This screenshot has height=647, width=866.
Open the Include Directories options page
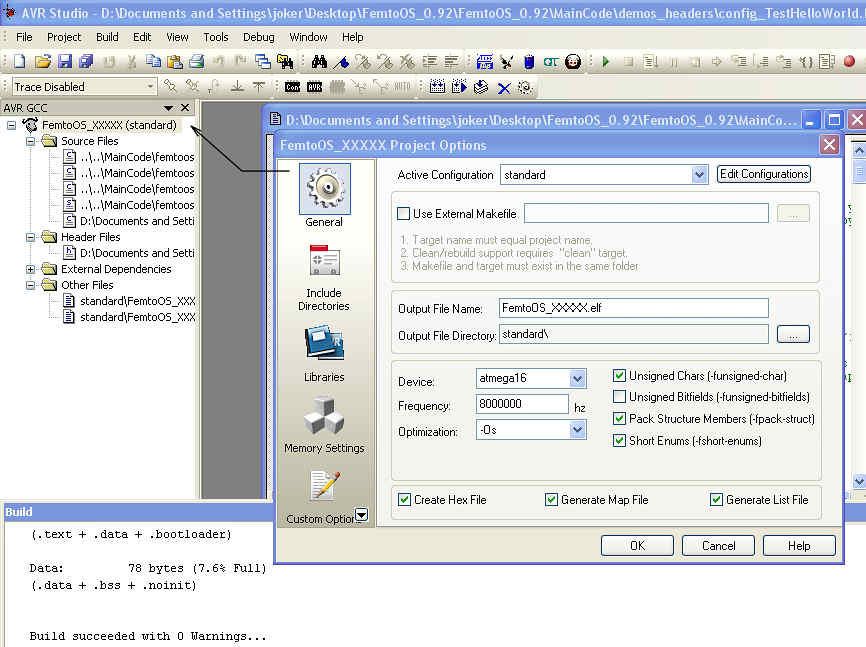324,278
